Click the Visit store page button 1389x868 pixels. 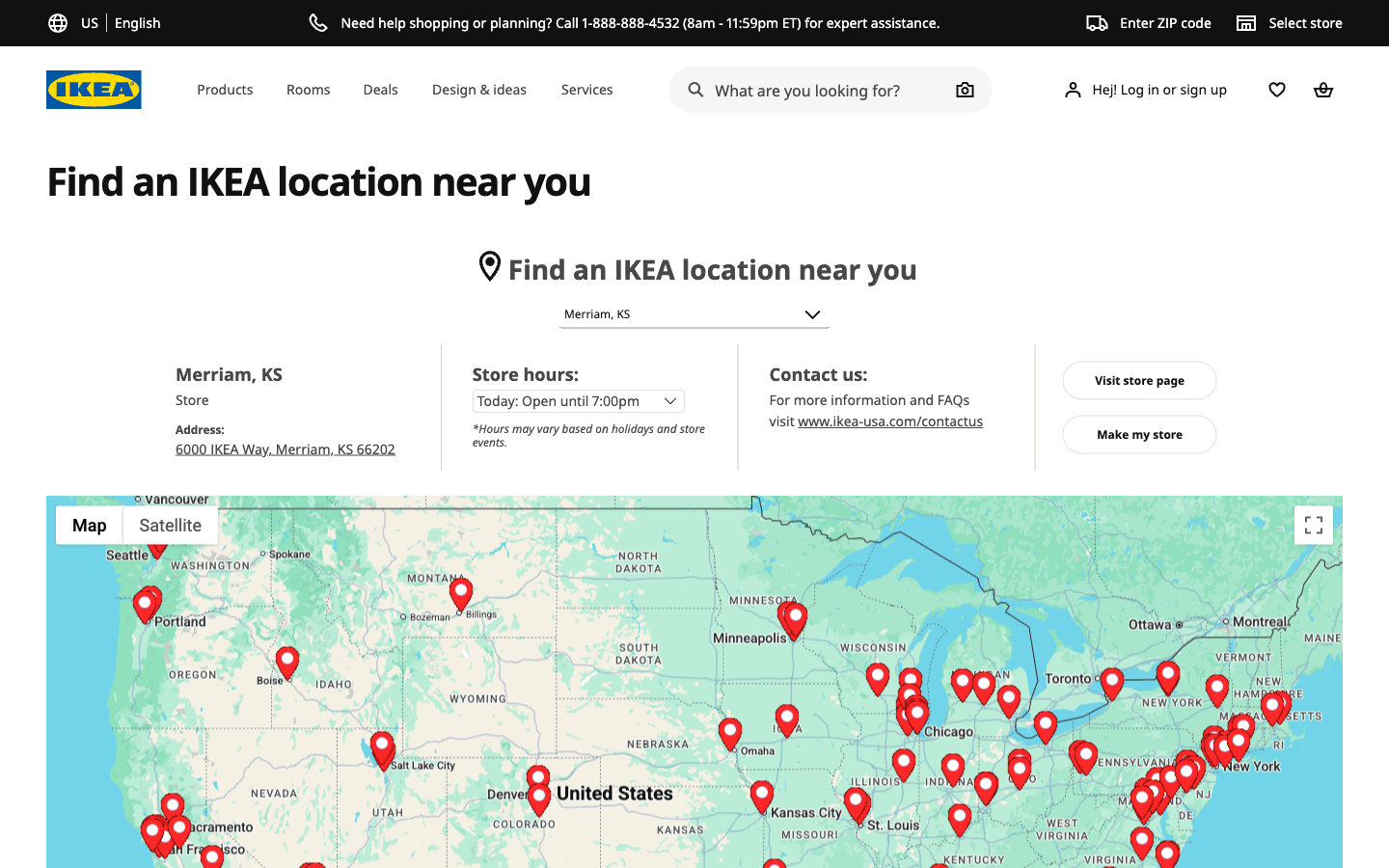[1139, 380]
